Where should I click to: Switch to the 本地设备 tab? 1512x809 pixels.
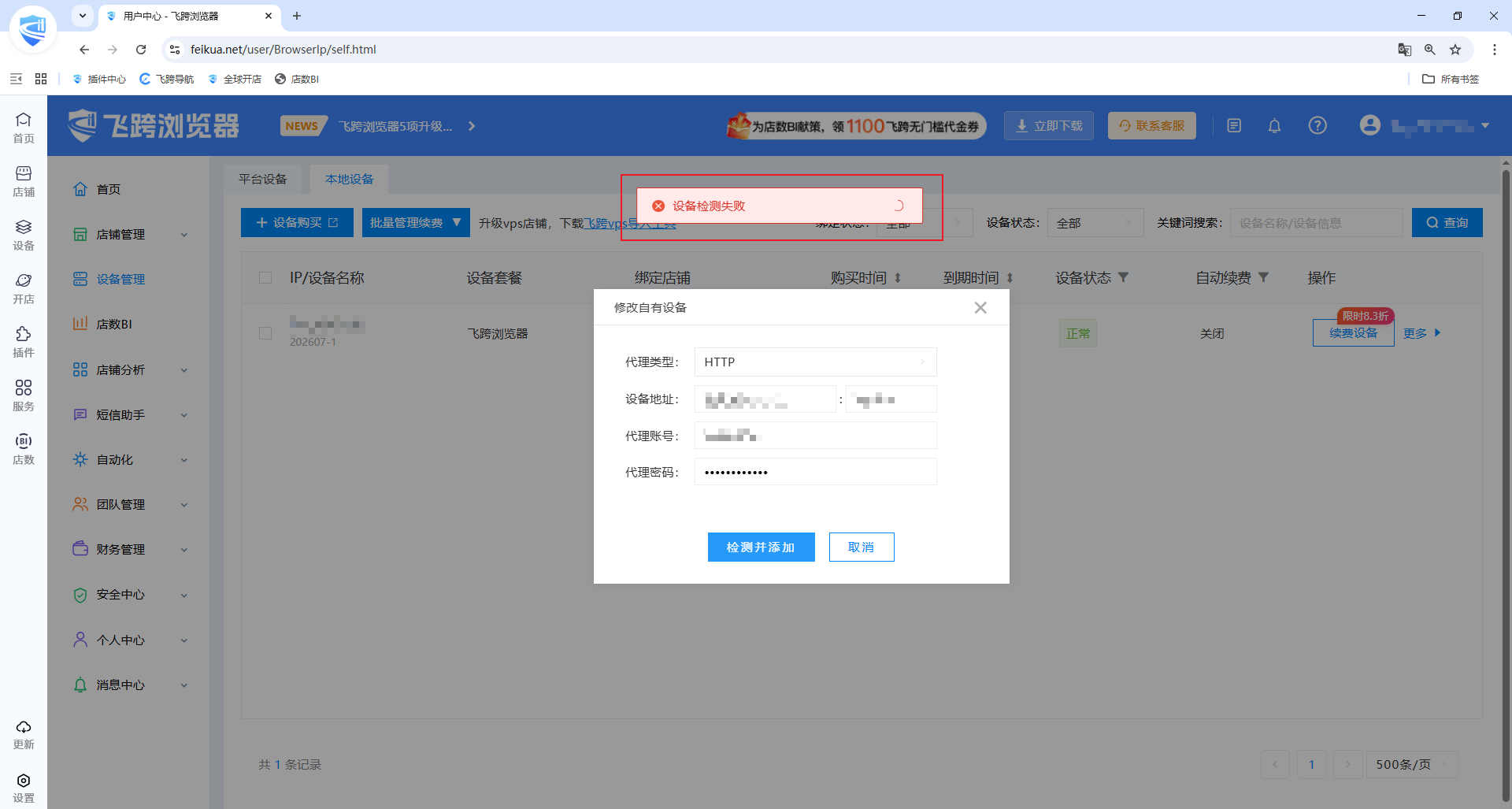coord(350,180)
